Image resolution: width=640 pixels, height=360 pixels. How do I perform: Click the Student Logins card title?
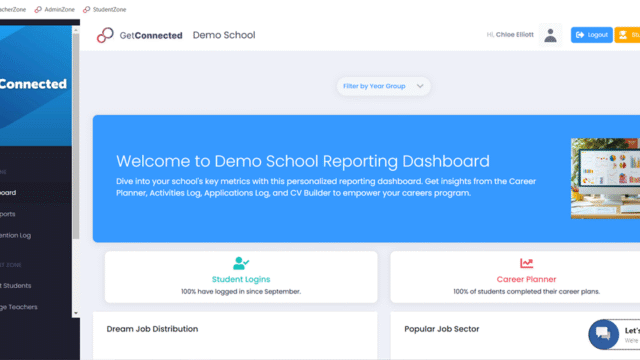click(x=241, y=279)
